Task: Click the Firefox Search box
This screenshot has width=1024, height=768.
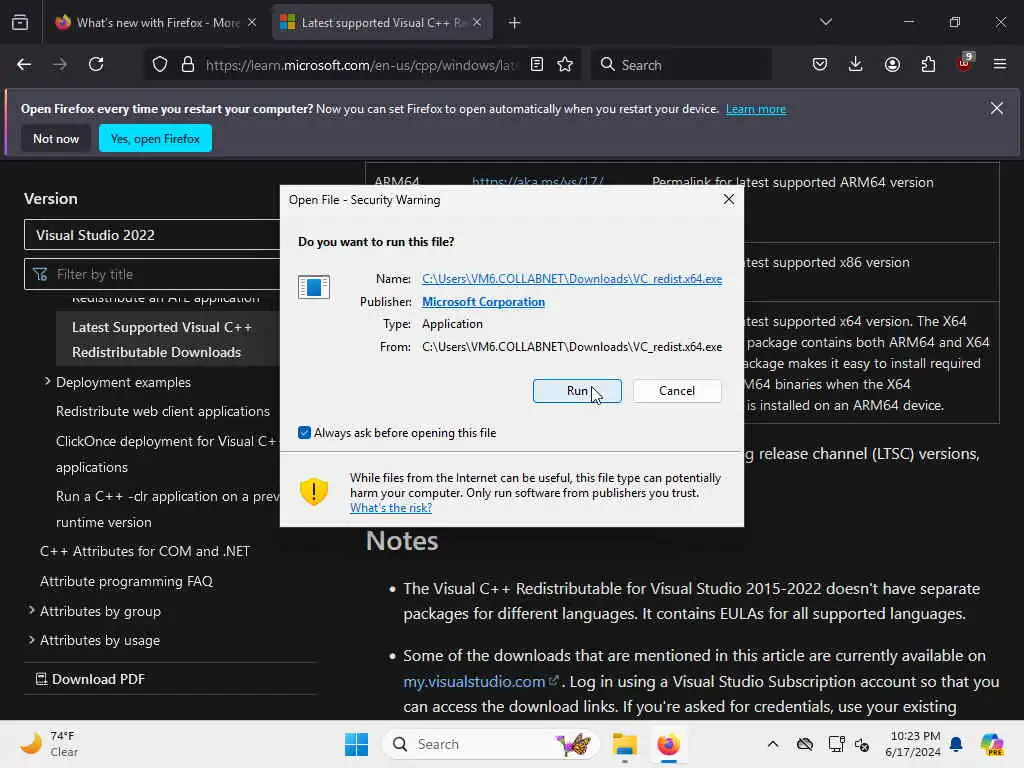Action: (681, 65)
